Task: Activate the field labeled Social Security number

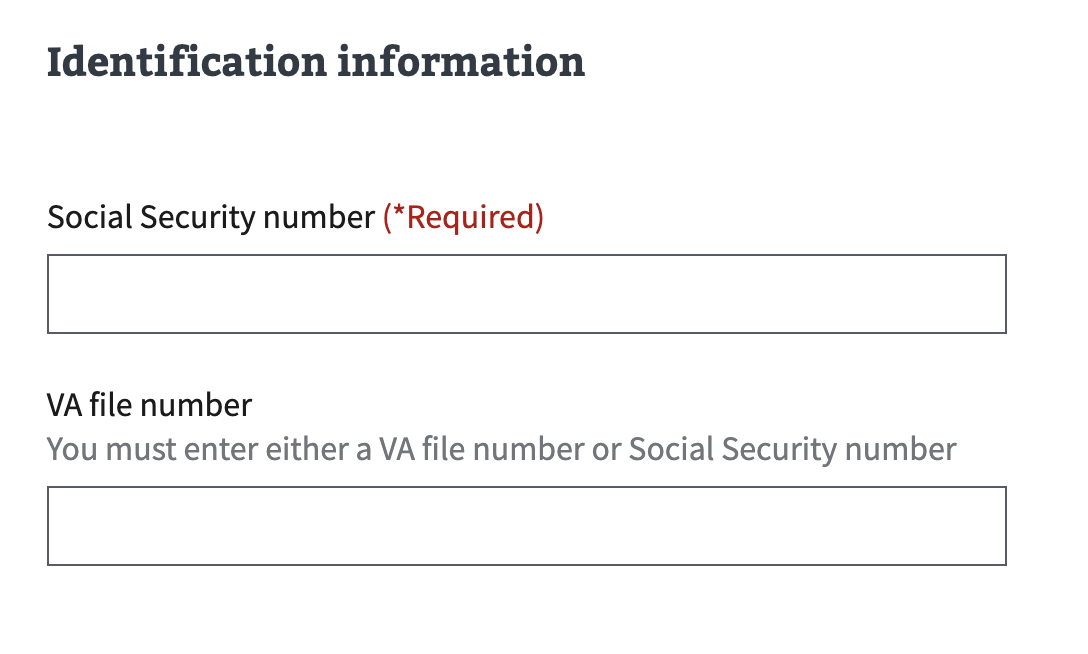Action: [526, 294]
